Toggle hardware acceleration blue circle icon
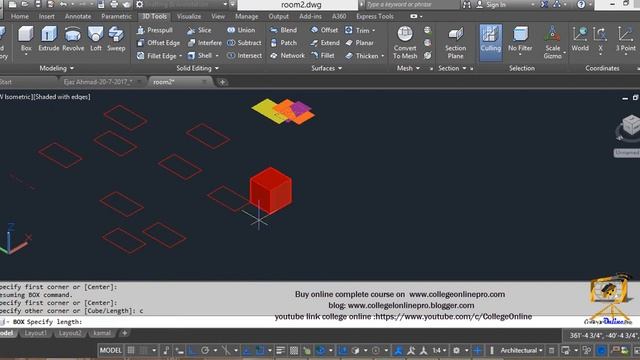This screenshot has height=360, width=640. click(x=601, y=350)
